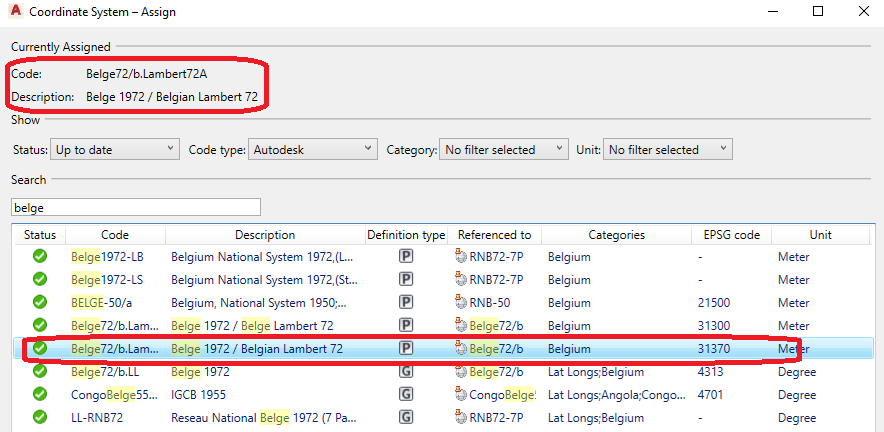The width and height of the screenshot is (884, 432).
Task: Sort by the Categories column header
Action: click(616, 235)
